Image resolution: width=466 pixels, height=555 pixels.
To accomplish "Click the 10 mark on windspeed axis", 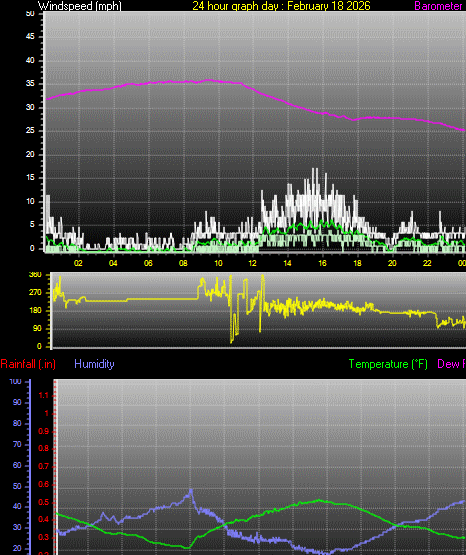I will pyautogui.click(x=30, y=201).
